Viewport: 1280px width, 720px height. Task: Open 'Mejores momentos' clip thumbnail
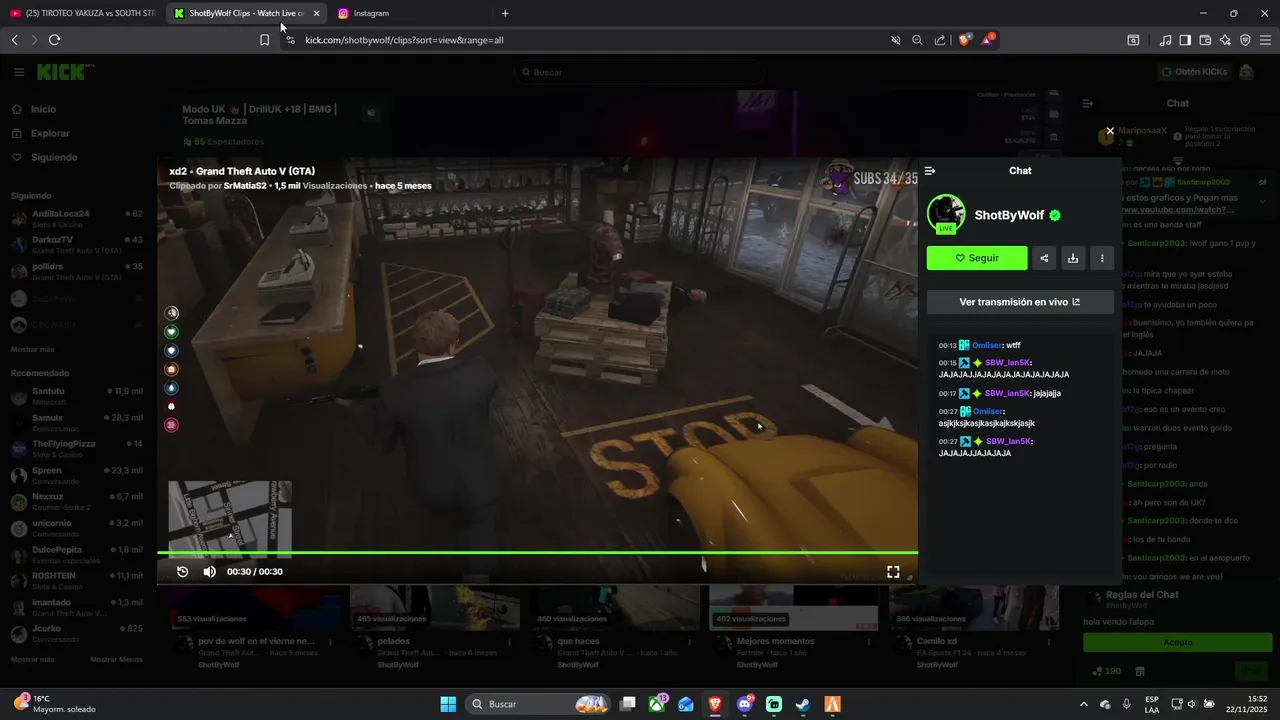click(795, 607)
